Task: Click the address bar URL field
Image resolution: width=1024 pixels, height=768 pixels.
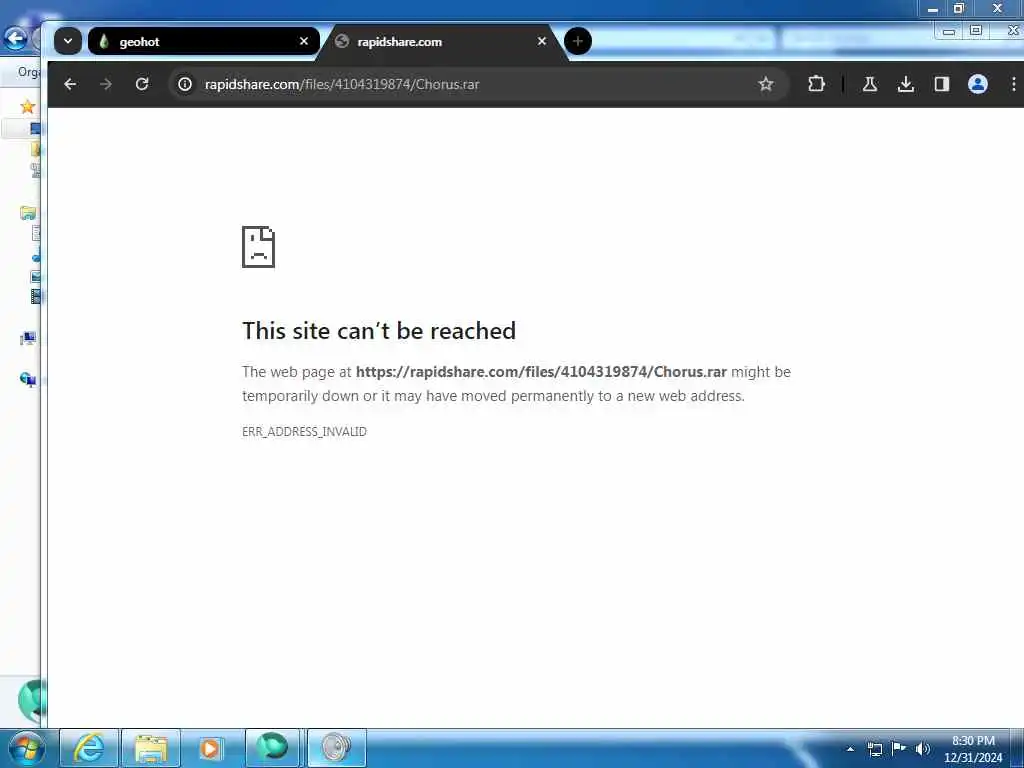Action: [477, 84]
